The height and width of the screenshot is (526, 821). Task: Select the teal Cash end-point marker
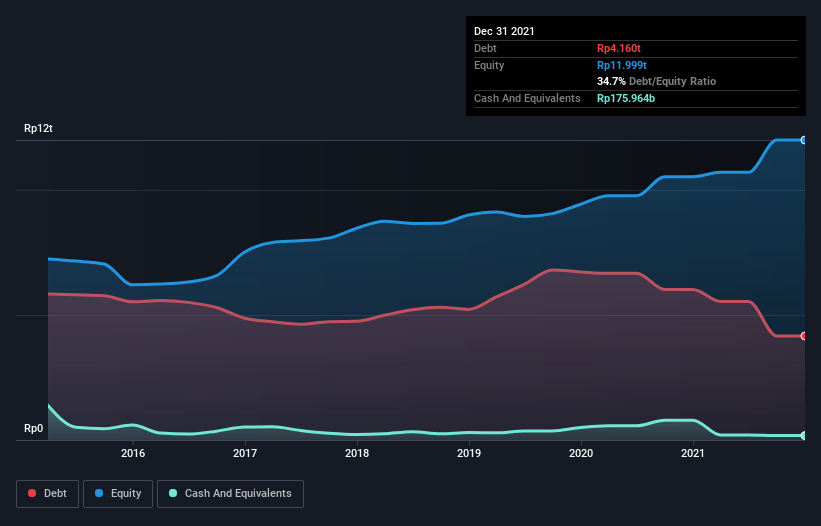pos(804,435)
